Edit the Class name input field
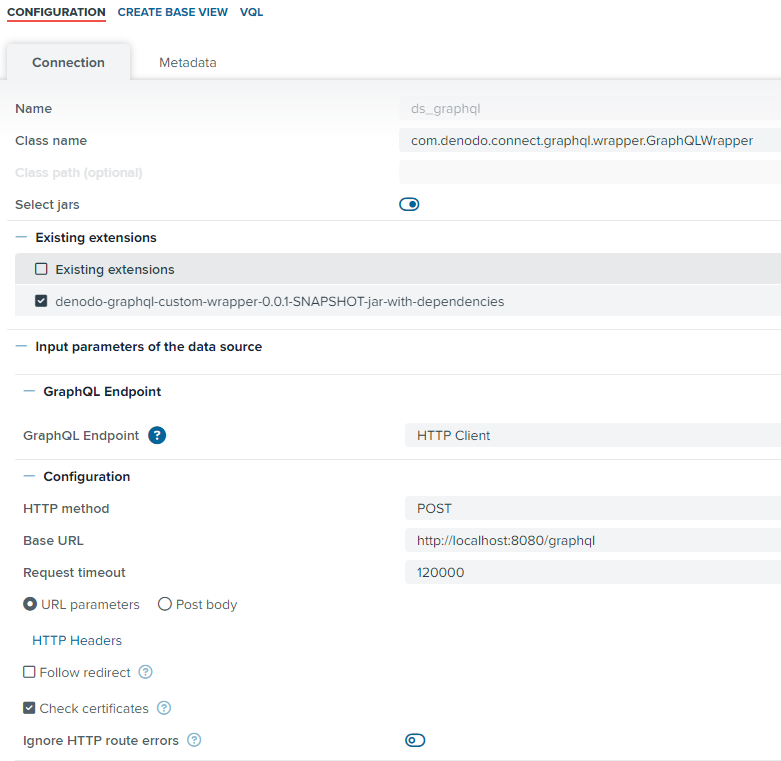The width and height of the screenshot is (781, 761). pos(590,140)
